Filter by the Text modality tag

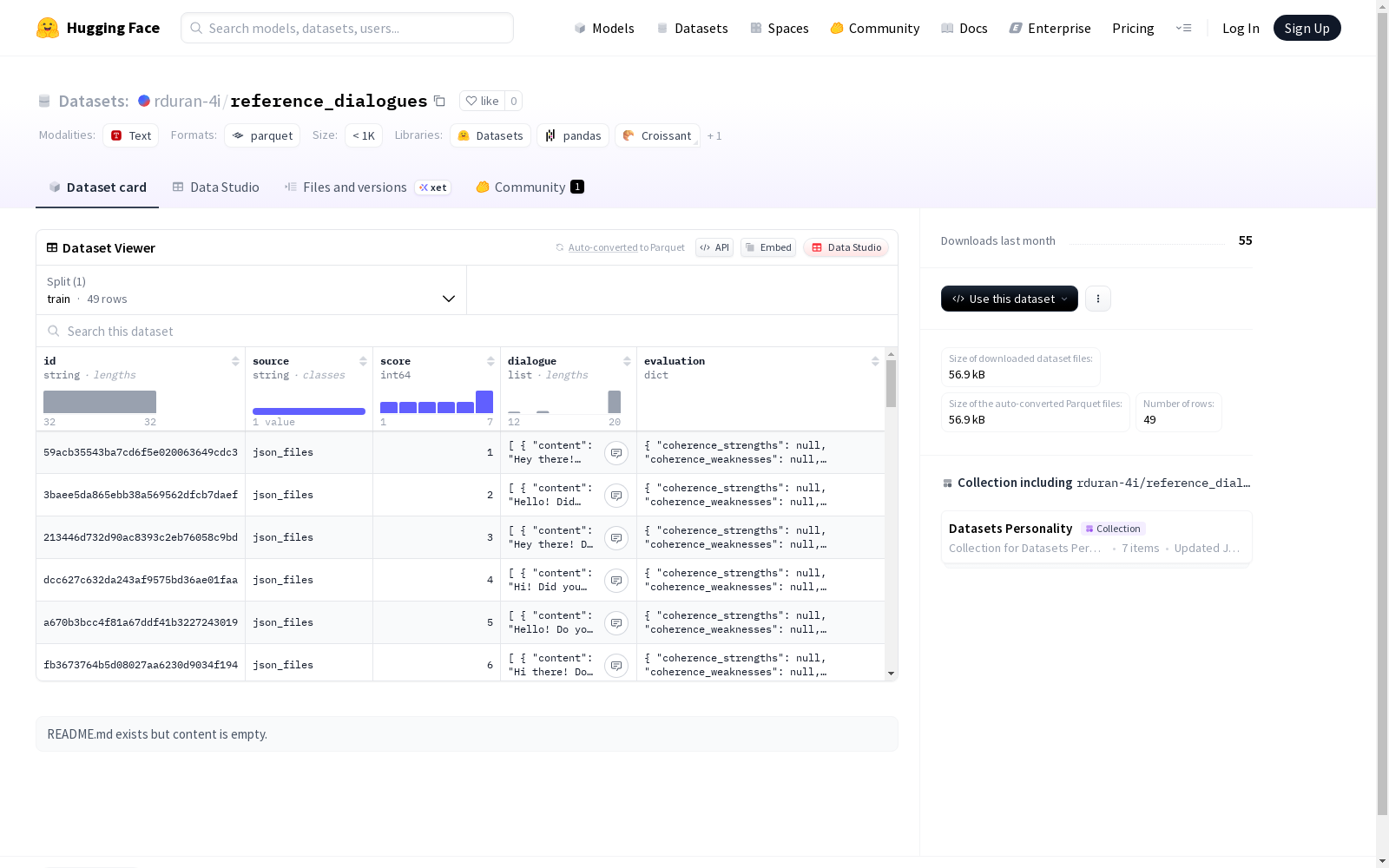(131, 135)
